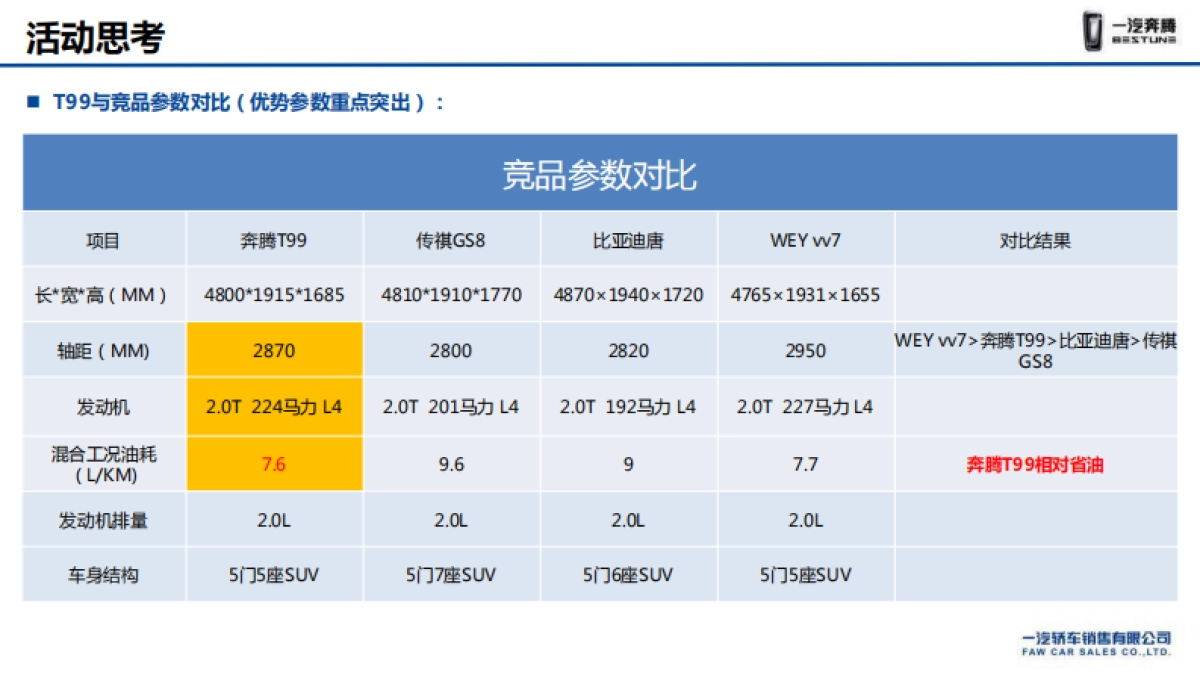Select the wheelbase ranking result starting with WEY vv7>
The width and height of the screenshot is (1200, 675).
click(x=1035, y=350)
